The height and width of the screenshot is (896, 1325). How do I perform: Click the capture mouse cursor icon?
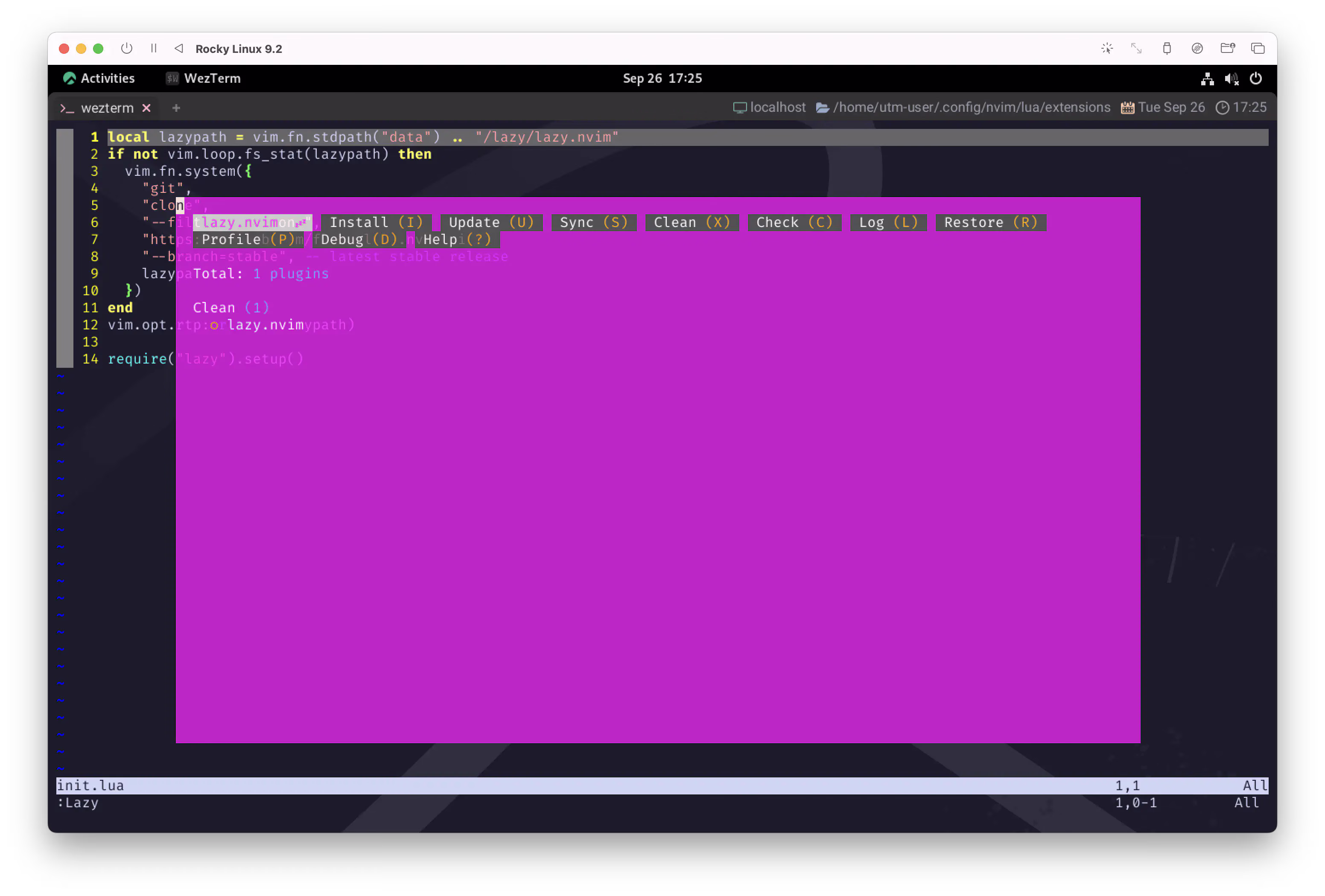pyautogui.click(x=1106, y=49)
